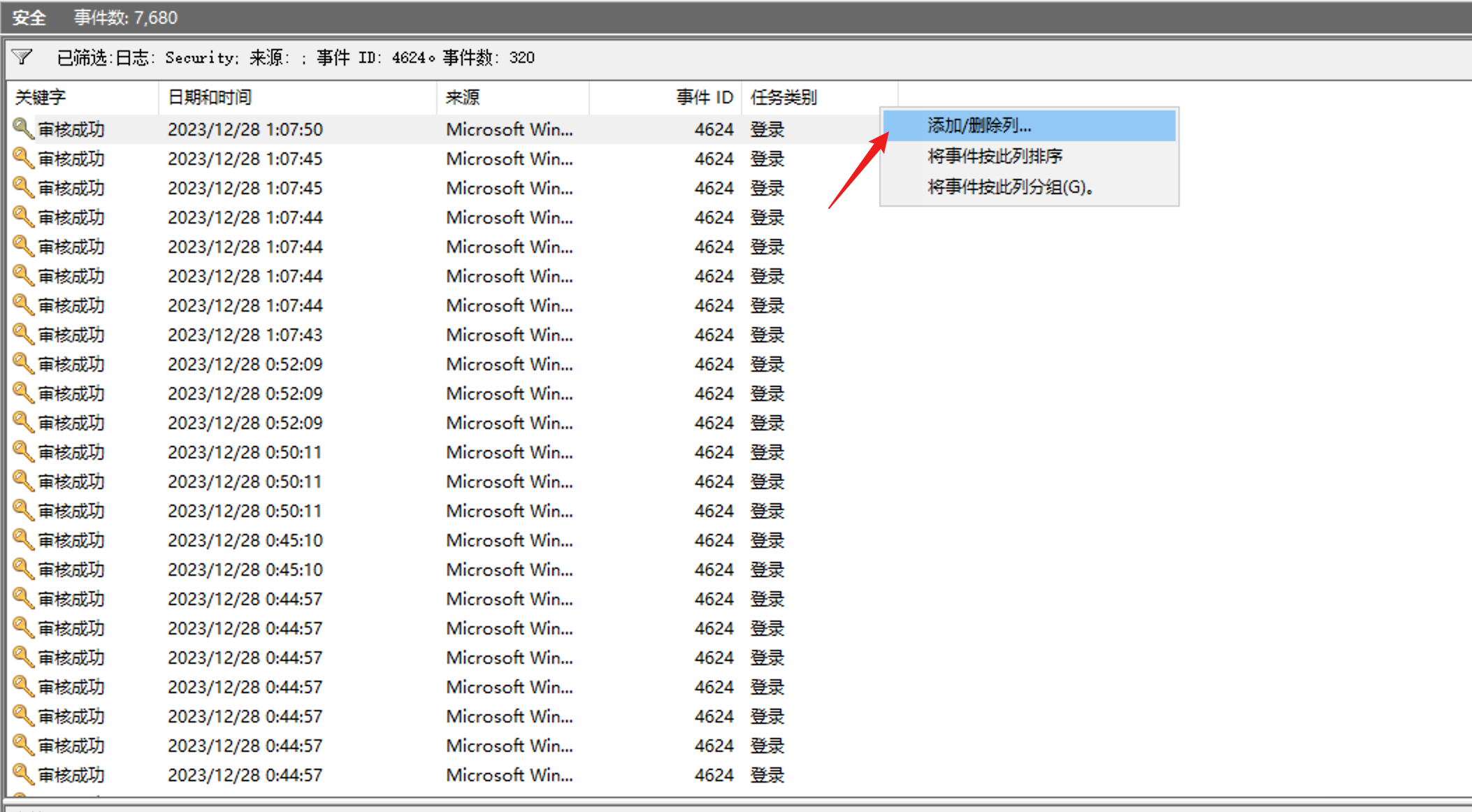Choose 将事件按此列分组(G) menu entry
The image size is (1472, 812).
1009,187
